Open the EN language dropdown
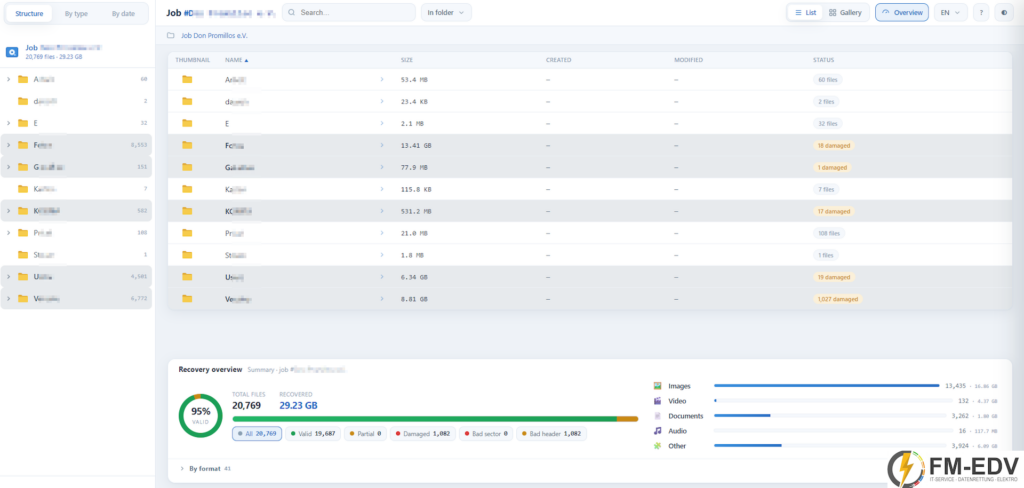 tap(950, 12)
